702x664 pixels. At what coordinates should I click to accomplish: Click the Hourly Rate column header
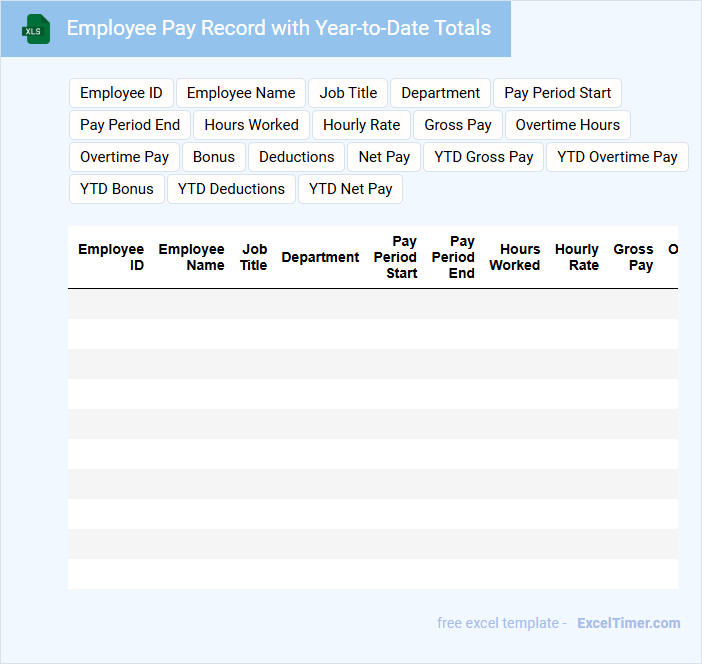577,257
